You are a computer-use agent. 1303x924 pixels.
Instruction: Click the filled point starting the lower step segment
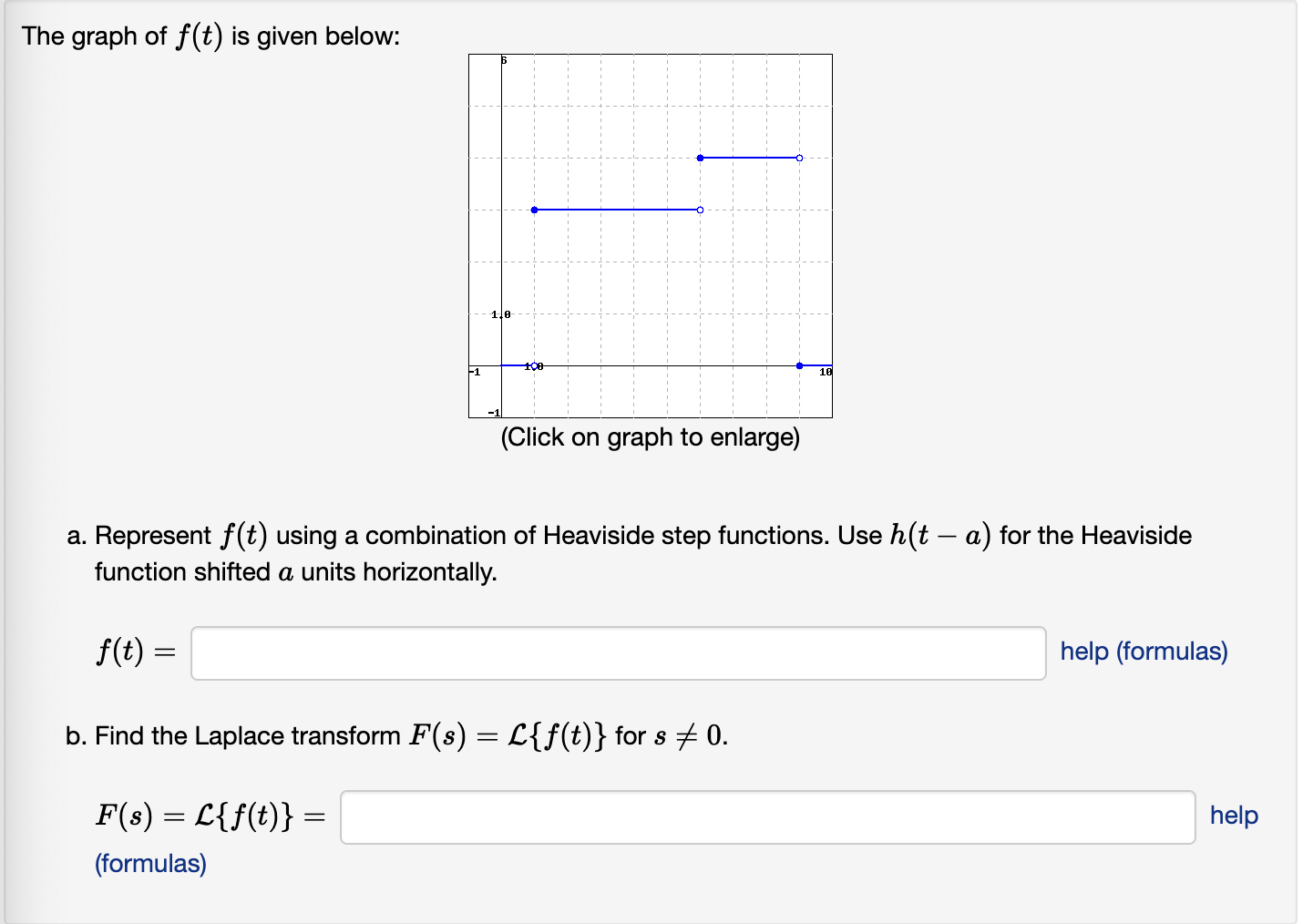click(533, 210)
